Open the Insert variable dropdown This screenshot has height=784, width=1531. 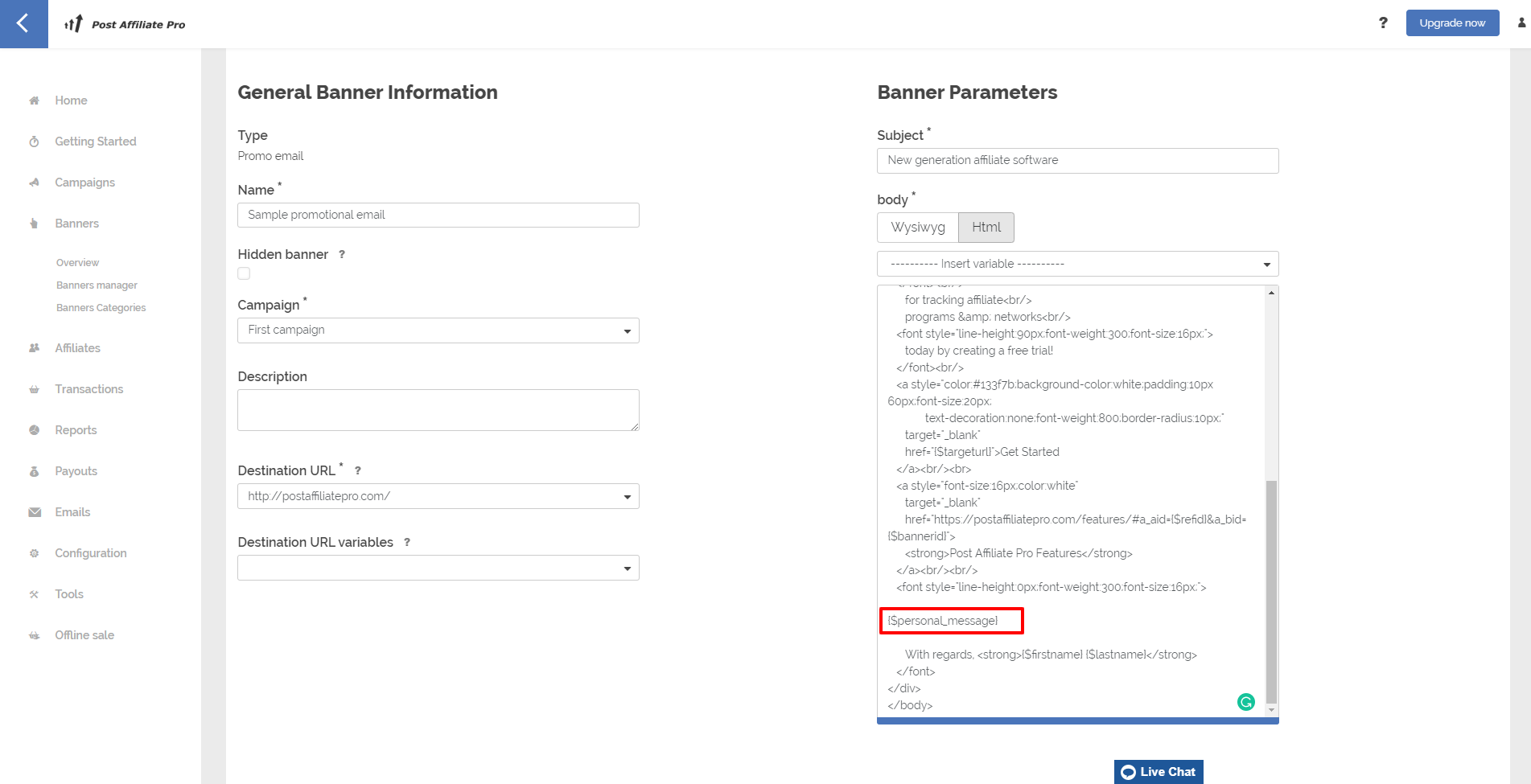pyautogui.click(x=1078, y=264)
